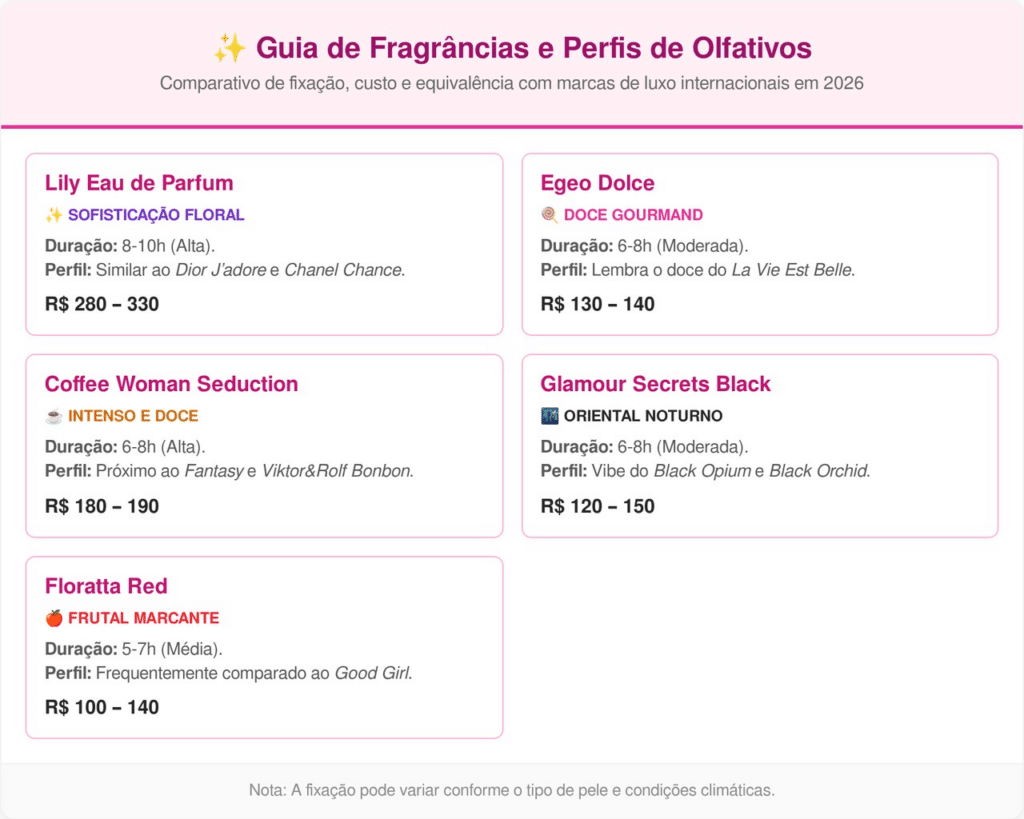
Task: Click the coffee cup icon beside Intenso e Doce
Action: (54, 416)
